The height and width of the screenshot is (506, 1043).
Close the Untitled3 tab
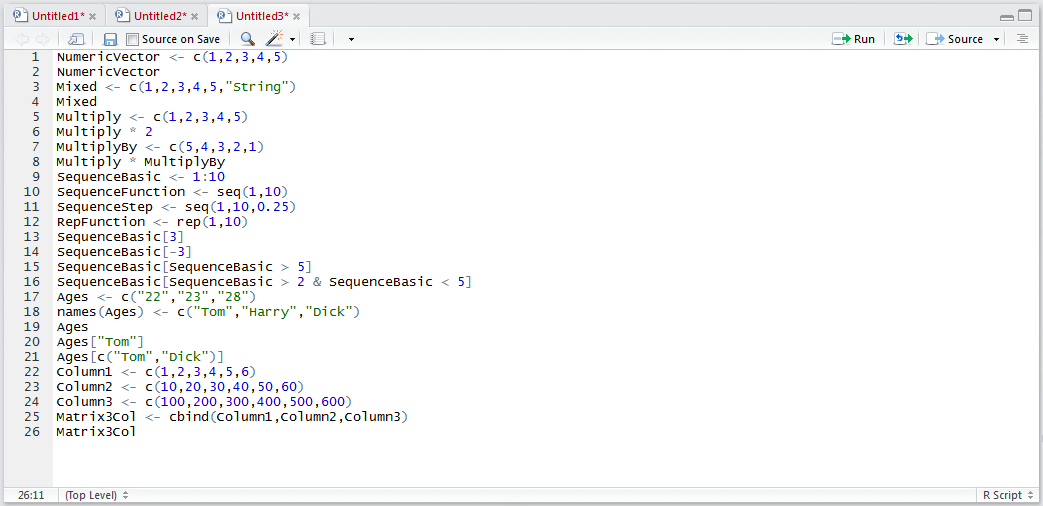[x=296, y=16]
